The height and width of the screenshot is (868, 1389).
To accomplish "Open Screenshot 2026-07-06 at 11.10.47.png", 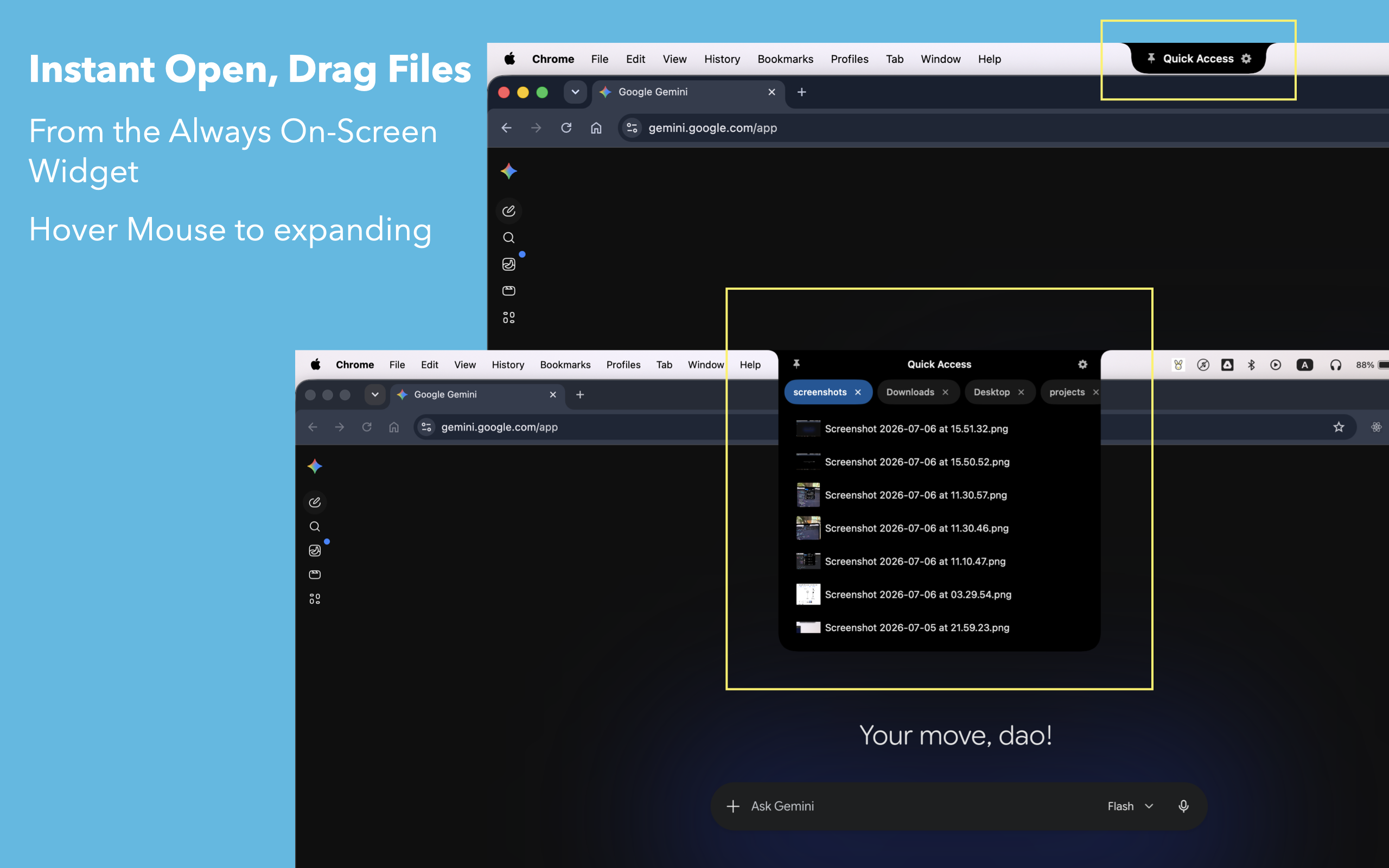I will (x=939, y=561).
